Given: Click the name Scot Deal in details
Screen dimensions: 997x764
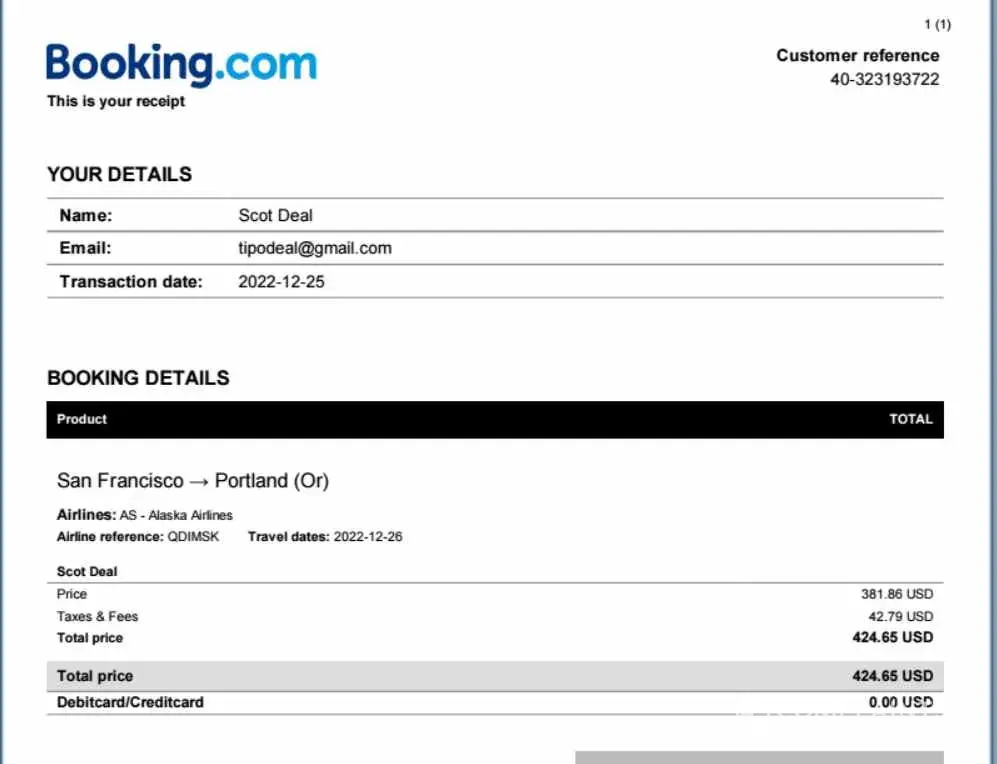Looking at the screenshot, I should (276, 215).
